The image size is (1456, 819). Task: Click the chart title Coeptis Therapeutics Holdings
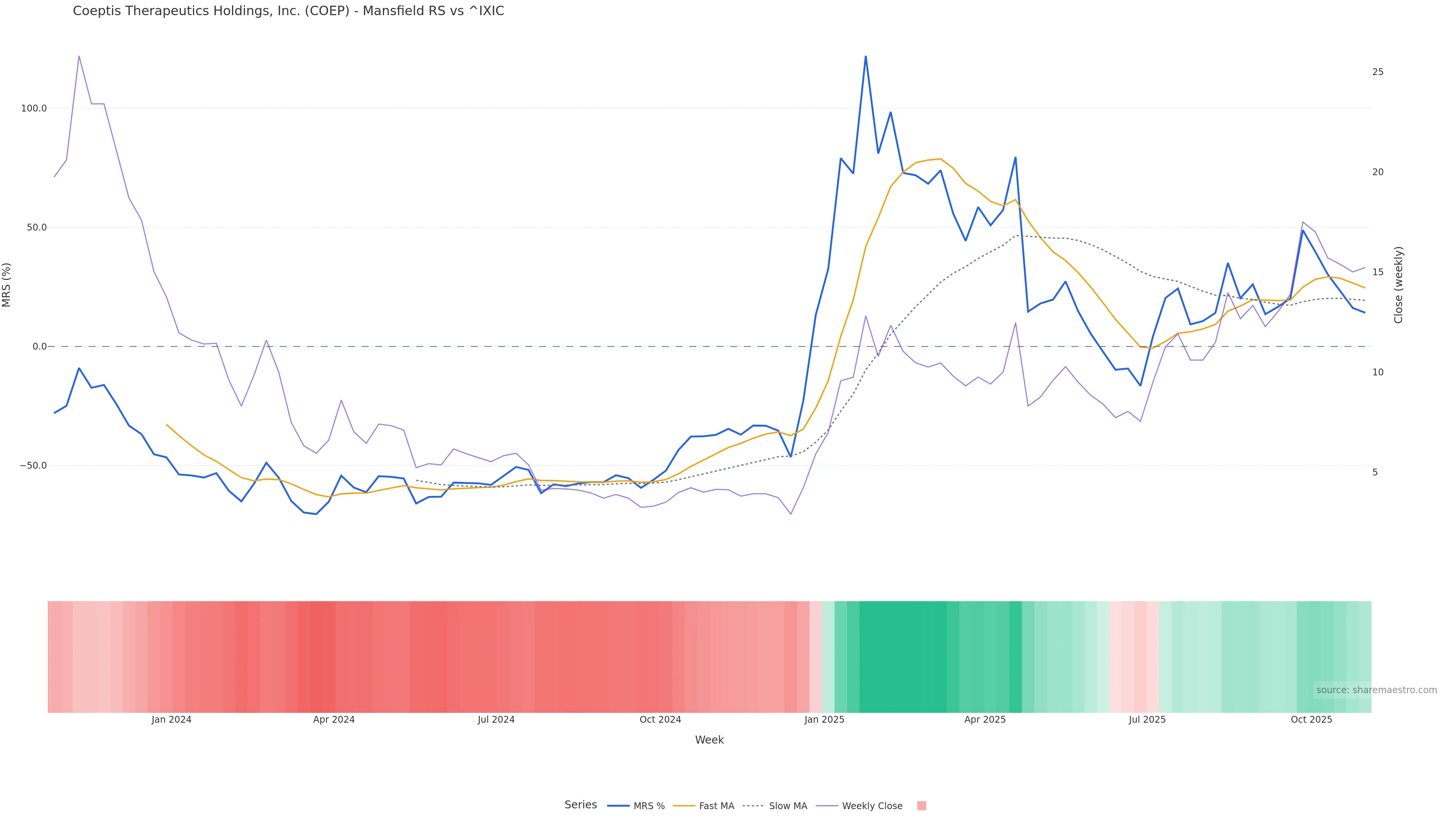[x=288, y=11]
